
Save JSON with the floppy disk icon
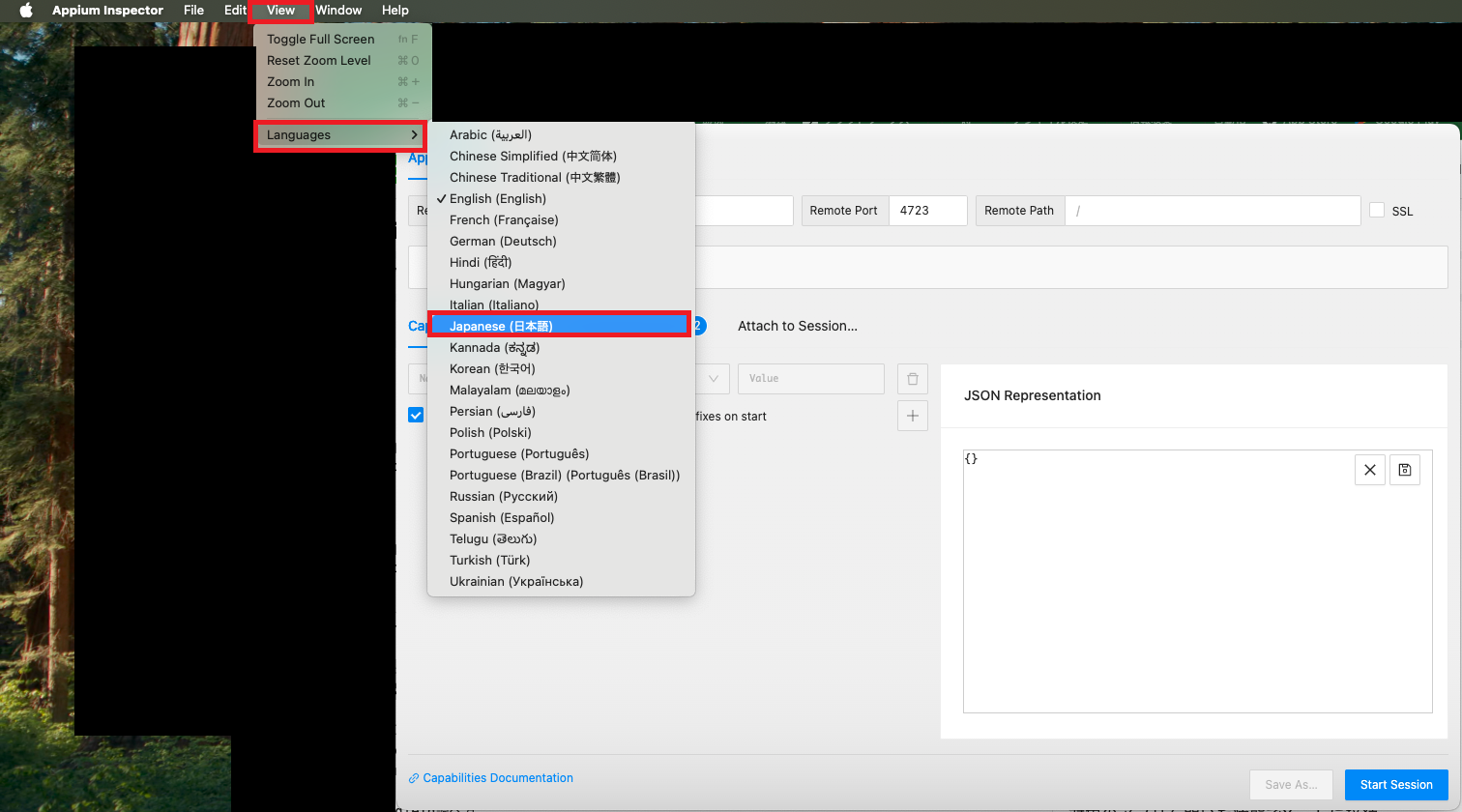[1405, 470]
